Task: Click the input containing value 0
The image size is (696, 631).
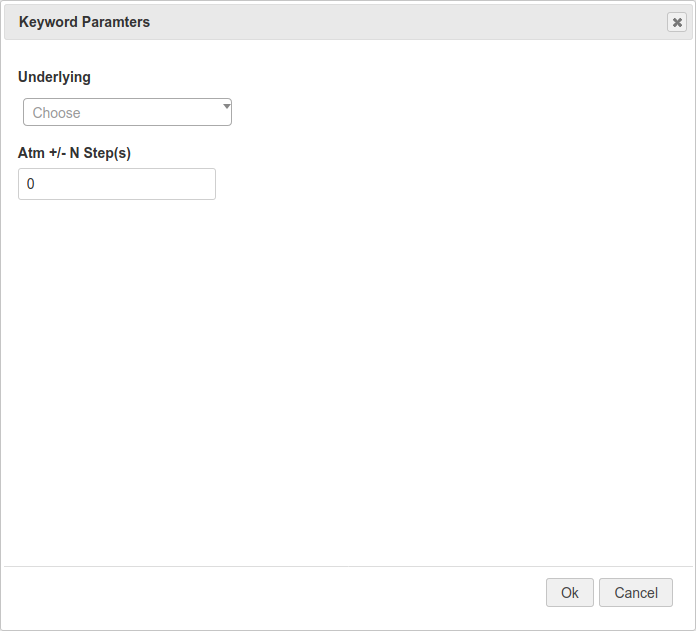Action: (117, 184)
